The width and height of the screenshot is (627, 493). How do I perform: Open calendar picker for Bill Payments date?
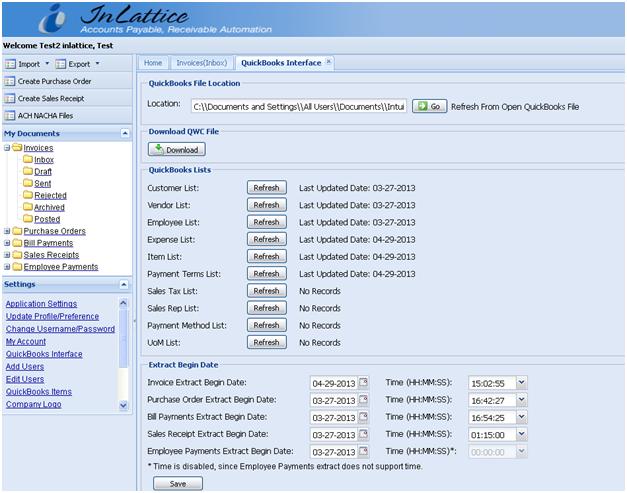coord(364,417)
